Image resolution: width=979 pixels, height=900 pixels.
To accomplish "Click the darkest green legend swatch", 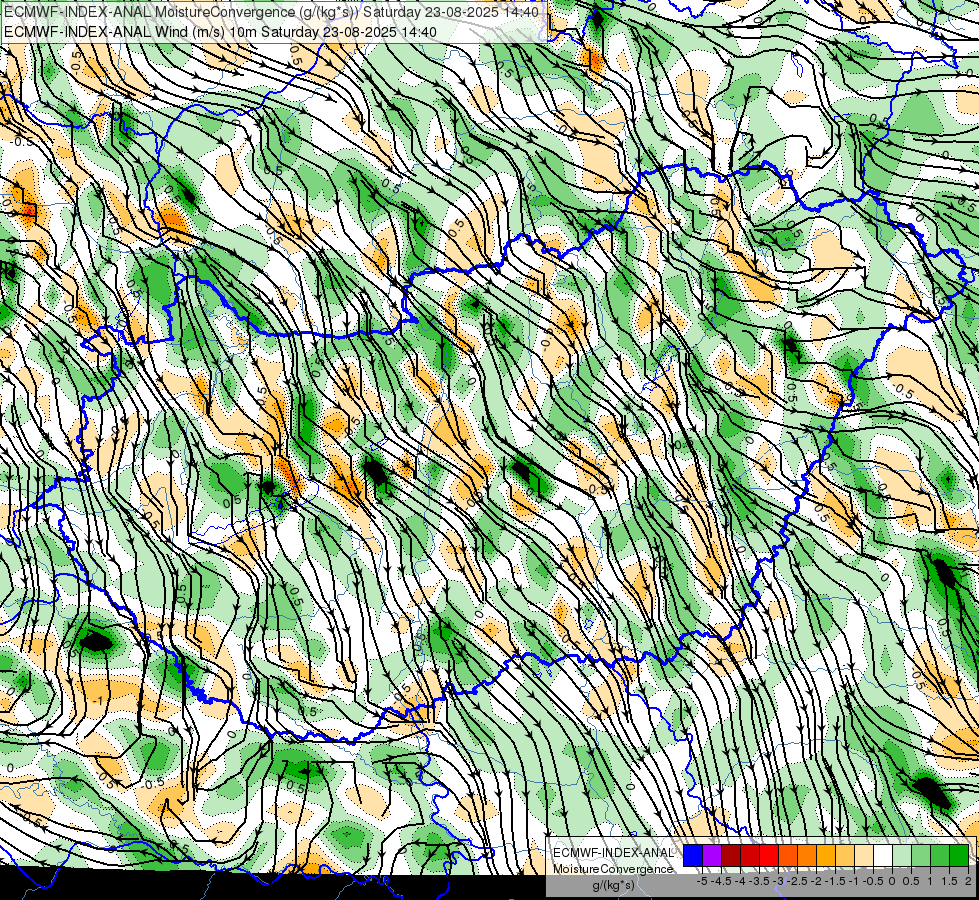I will (959, 855).
